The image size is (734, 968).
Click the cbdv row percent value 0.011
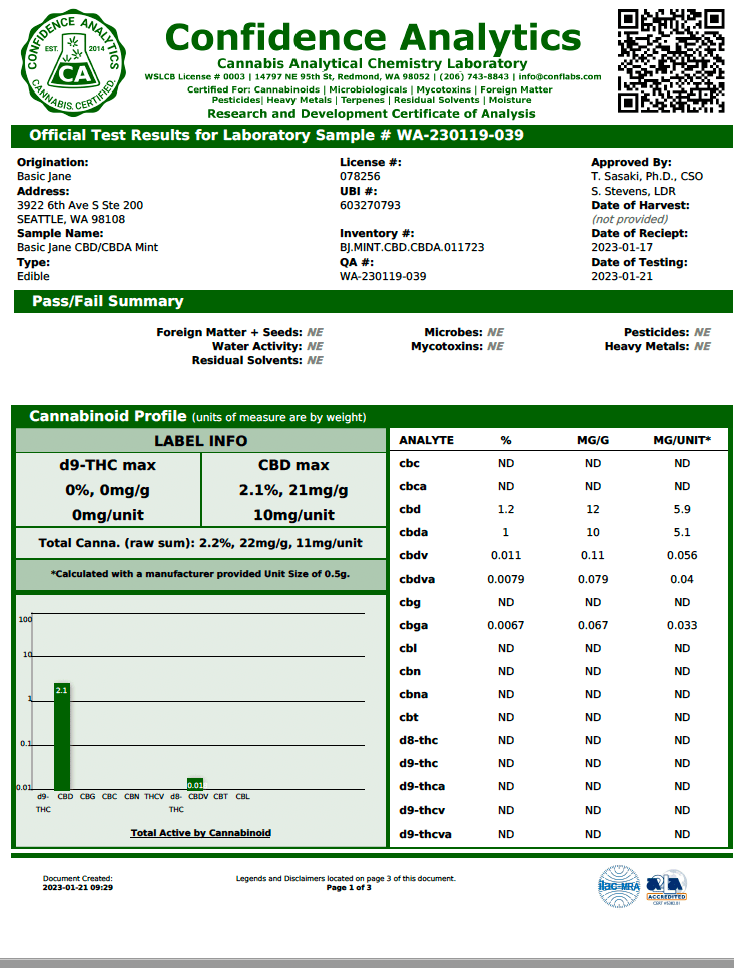[x=506, y=555]
